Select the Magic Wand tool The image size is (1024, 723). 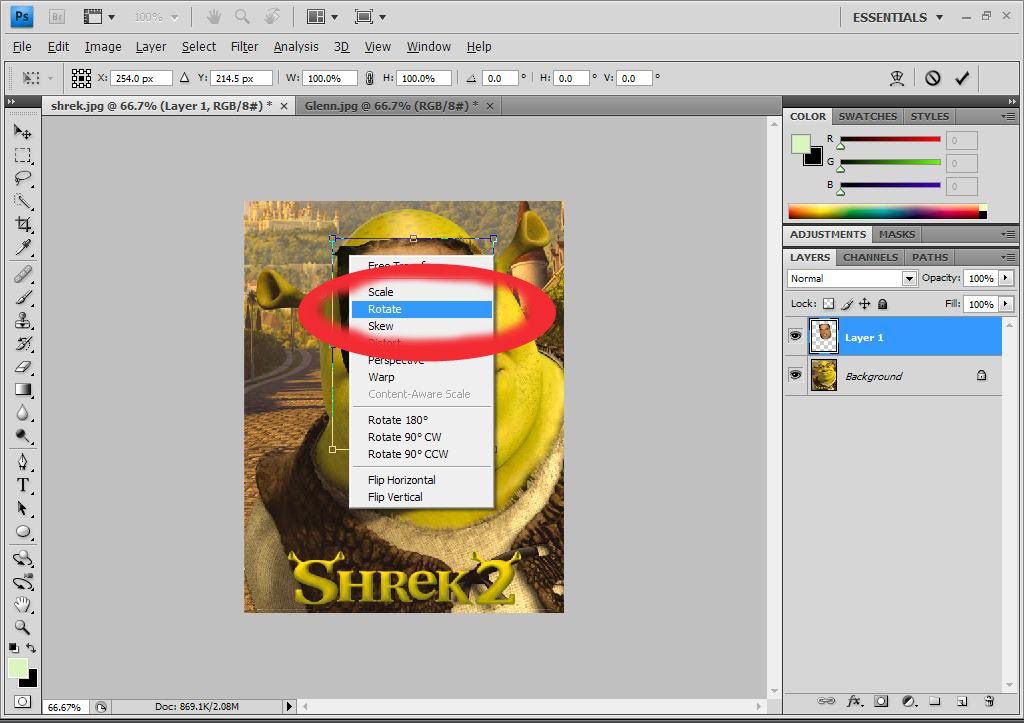(x=23, y=201)
